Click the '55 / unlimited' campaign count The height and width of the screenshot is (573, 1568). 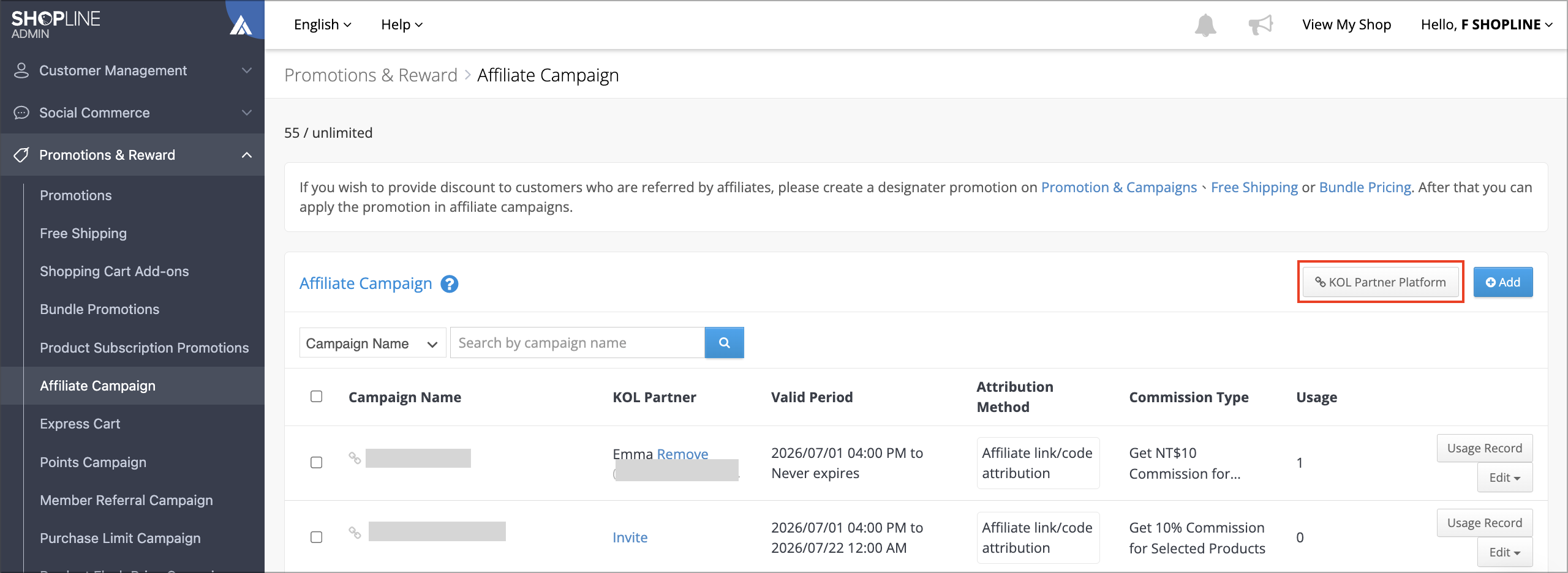point(328,133)
